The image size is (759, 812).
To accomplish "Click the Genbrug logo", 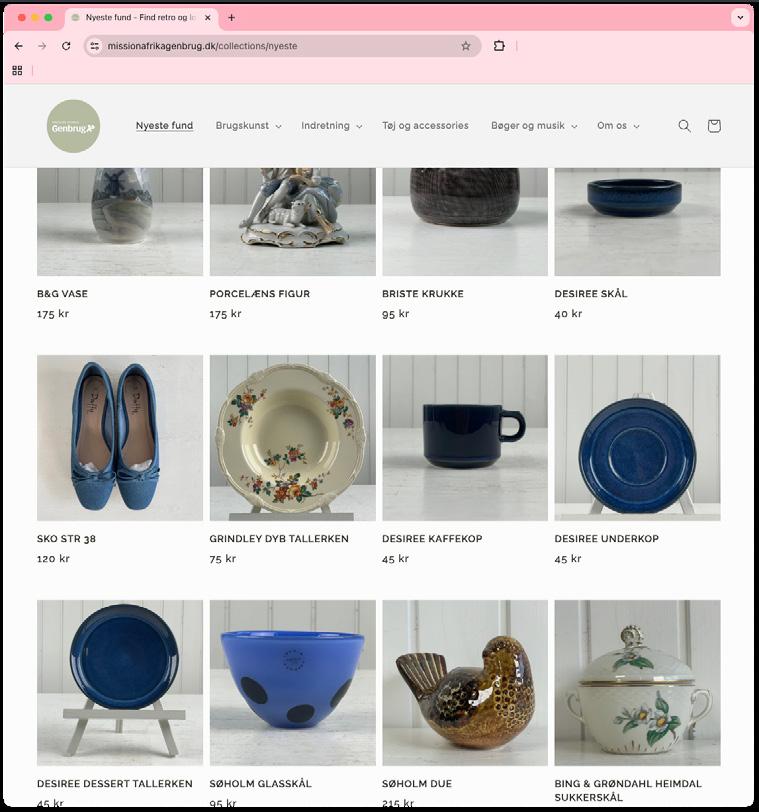I will pyautogui.click(x=74, y=126).
